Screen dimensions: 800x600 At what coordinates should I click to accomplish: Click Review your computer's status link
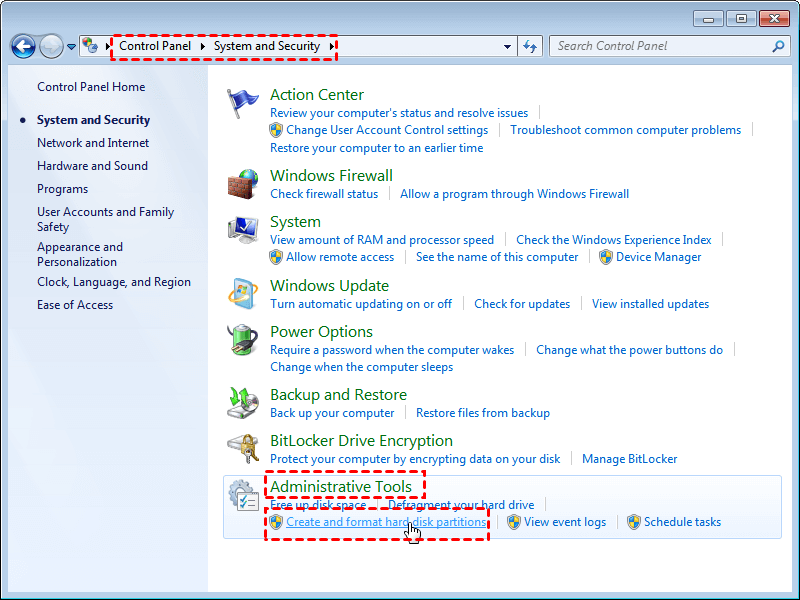(x=399, y=113)
